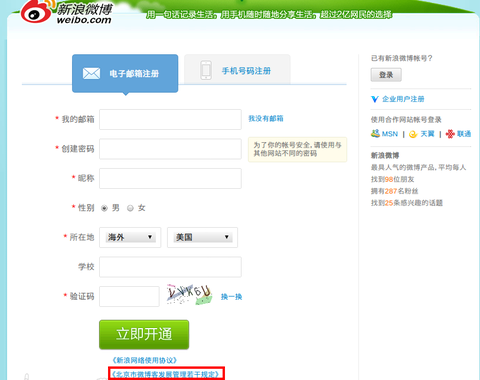Screen dimensions: 480x380
Task: Click the 拥有287名粉丝 text
Action: (395, 191)
